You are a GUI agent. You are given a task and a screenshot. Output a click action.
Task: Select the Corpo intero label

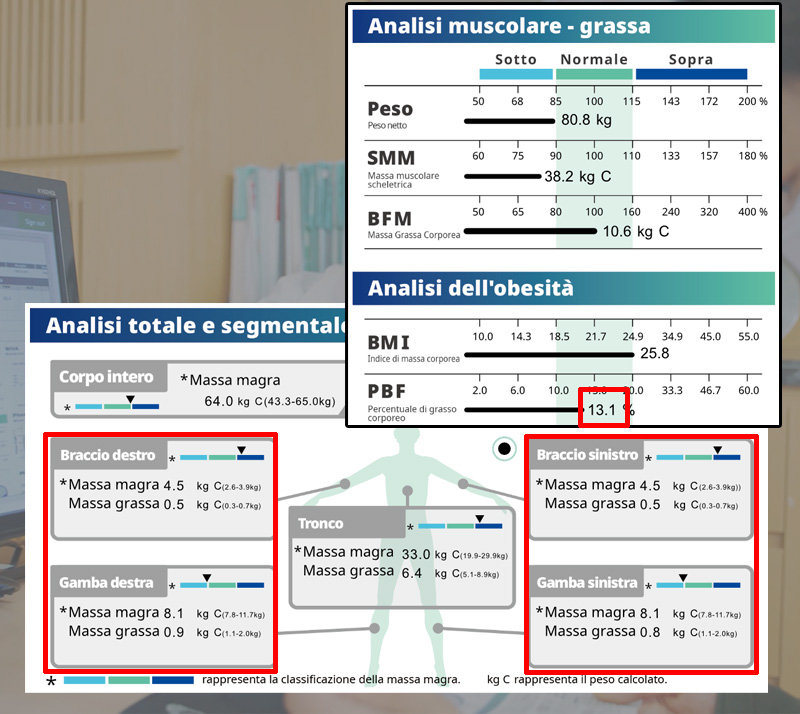(x=106, y=377)
